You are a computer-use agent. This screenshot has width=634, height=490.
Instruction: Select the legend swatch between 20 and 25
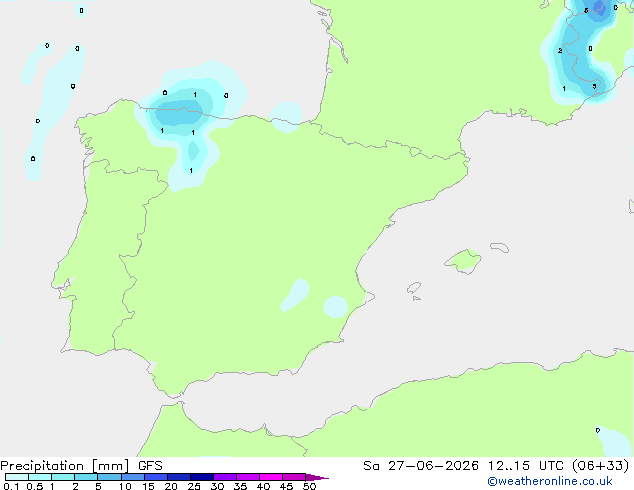pos(179,477)
